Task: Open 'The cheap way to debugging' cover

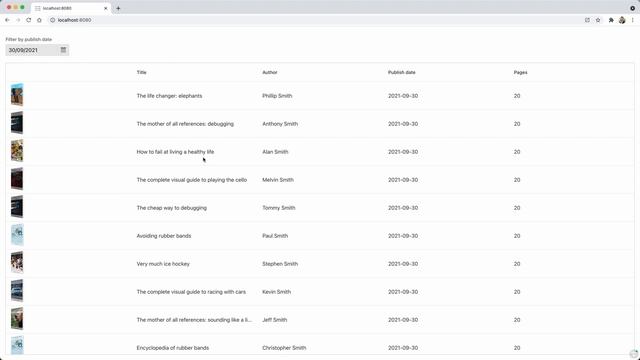Action: [x=17, y=207]
